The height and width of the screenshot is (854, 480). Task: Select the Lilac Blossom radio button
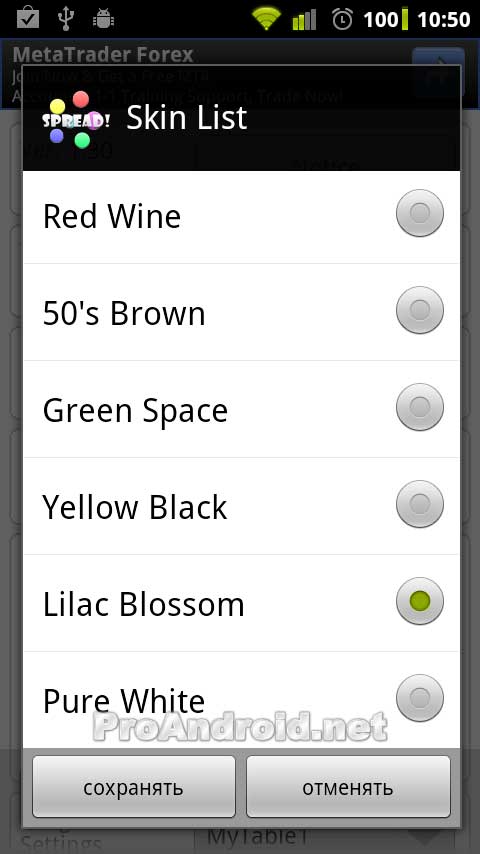click(420, 601)
